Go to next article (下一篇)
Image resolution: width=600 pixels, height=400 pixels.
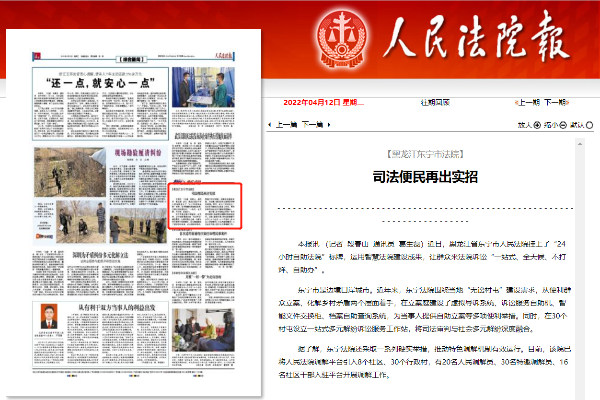pos(312,126)
